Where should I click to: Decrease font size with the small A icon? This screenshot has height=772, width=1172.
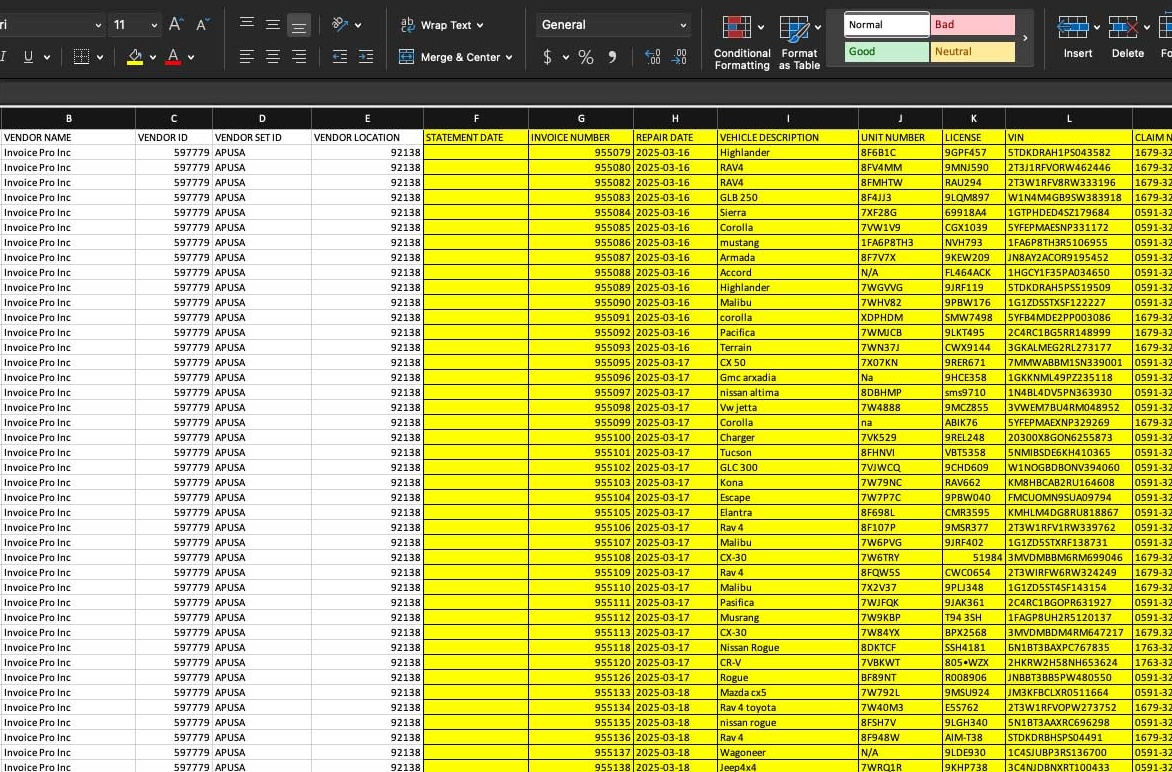click(202, 25)
